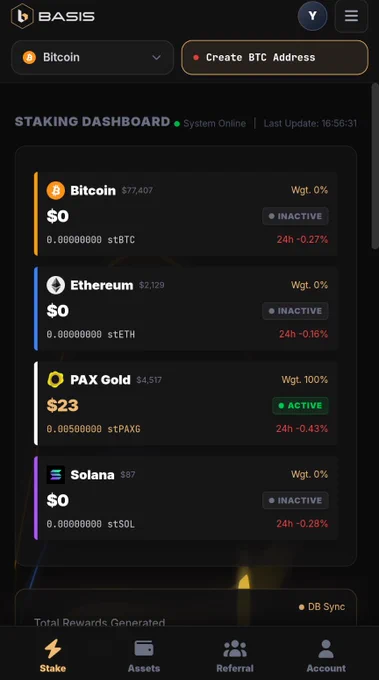Open the hamburger menu
379x680 pixels.
351,16
